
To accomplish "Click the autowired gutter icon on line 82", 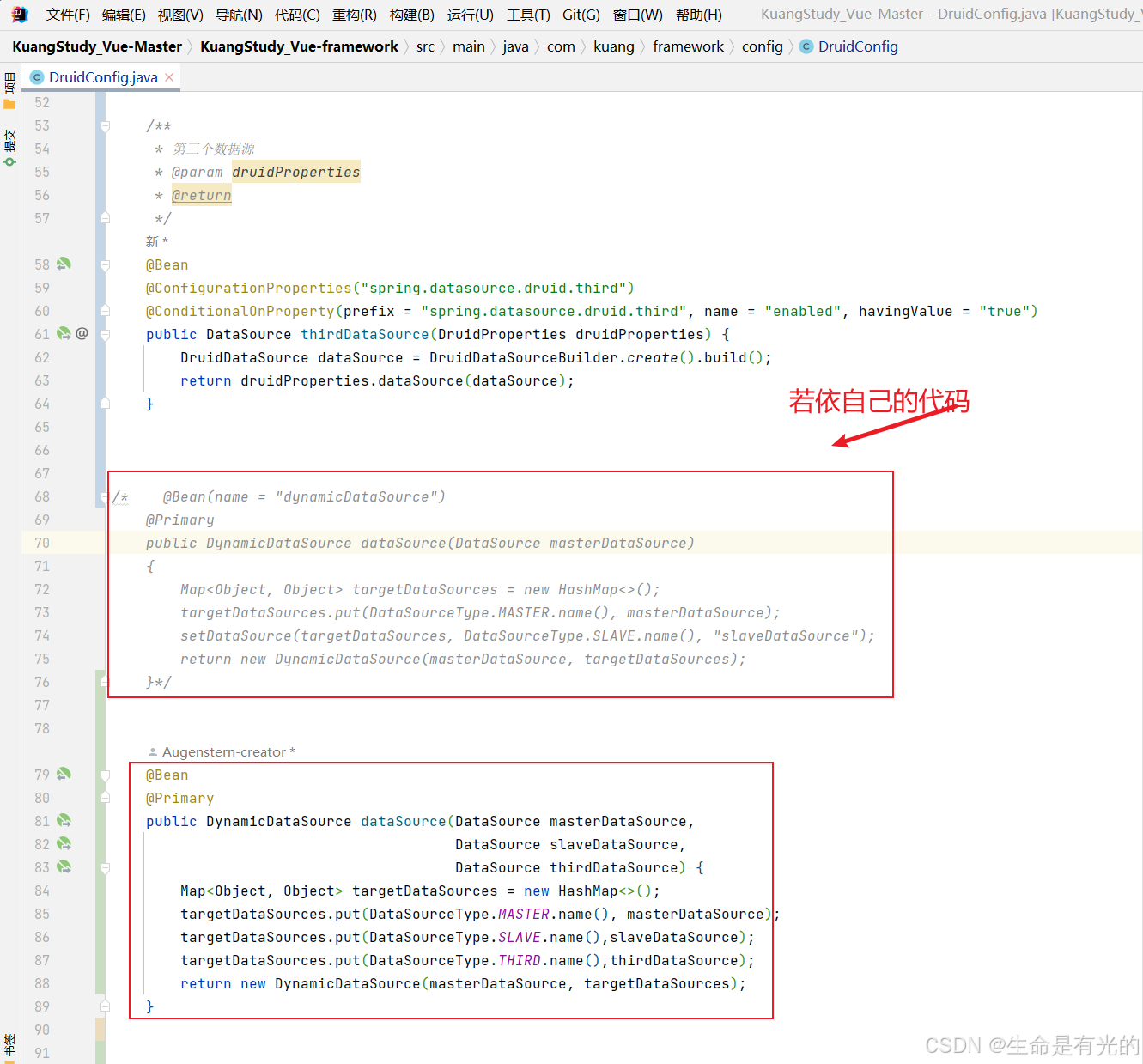I will tap(64, 843).
